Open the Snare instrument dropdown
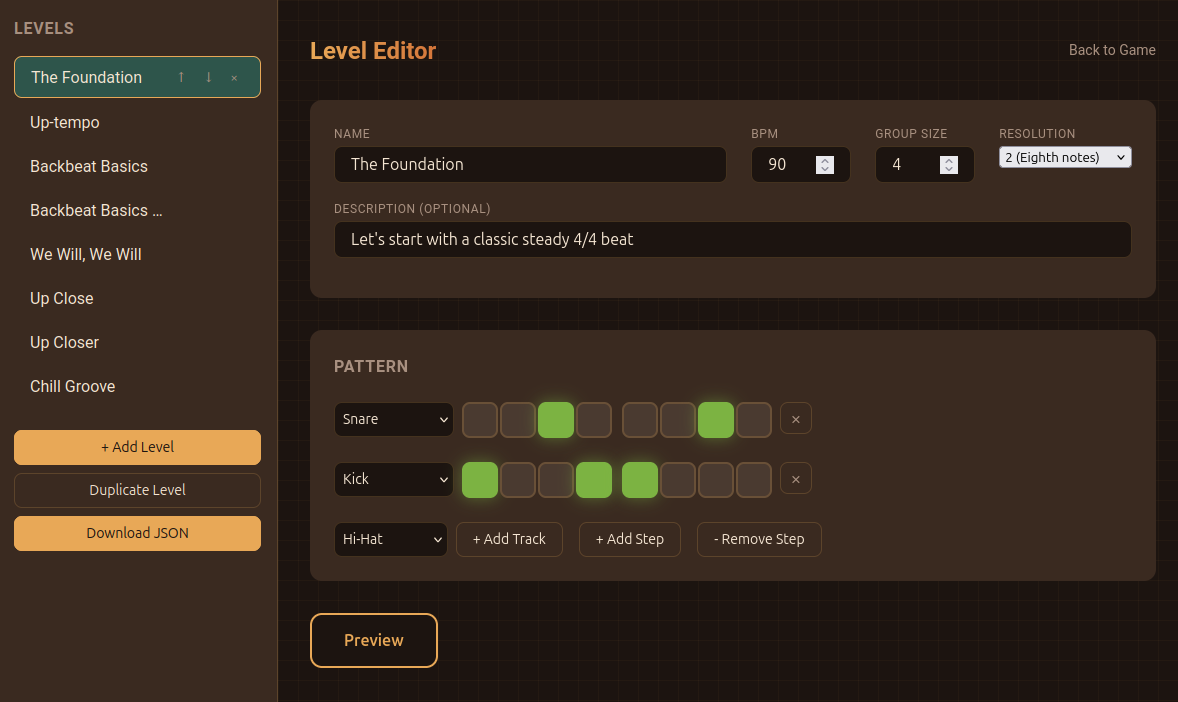Image resolution: width=1178 pixels, height=702 pixels. (x=394, y=420)
